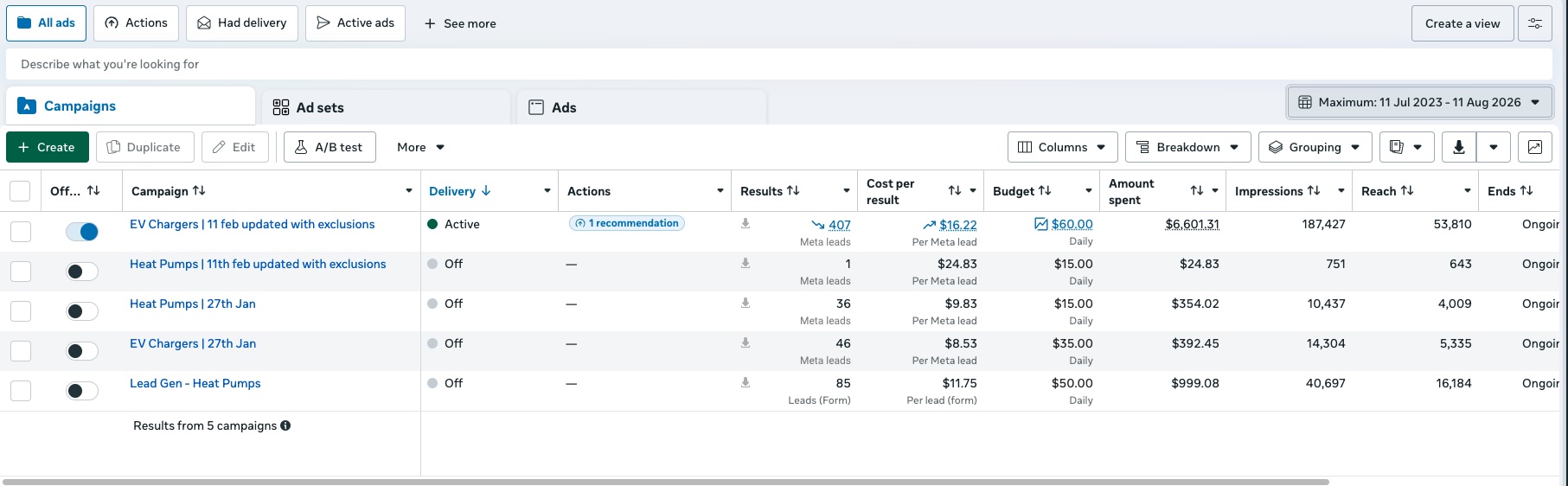Open the Grouping dropdown

click(1315, 147)
